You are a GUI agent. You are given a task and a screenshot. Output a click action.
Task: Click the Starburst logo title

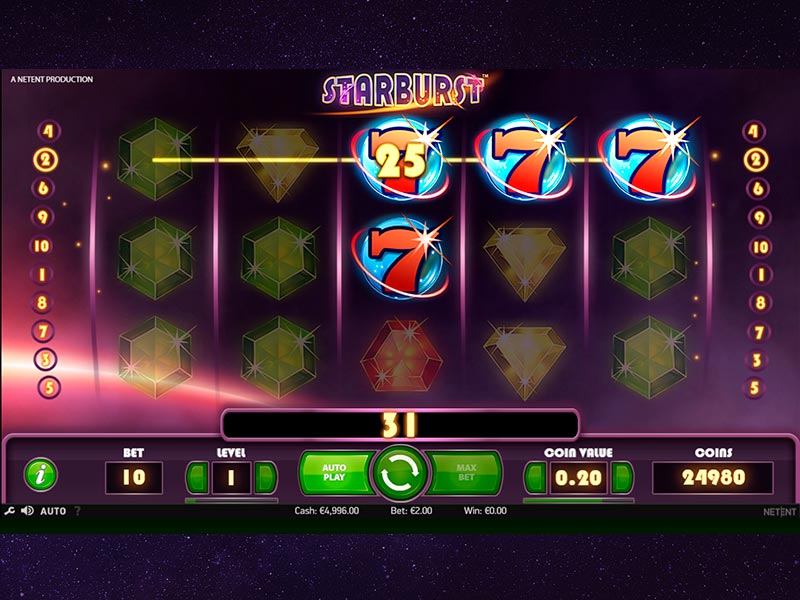(x=403, y=92)
